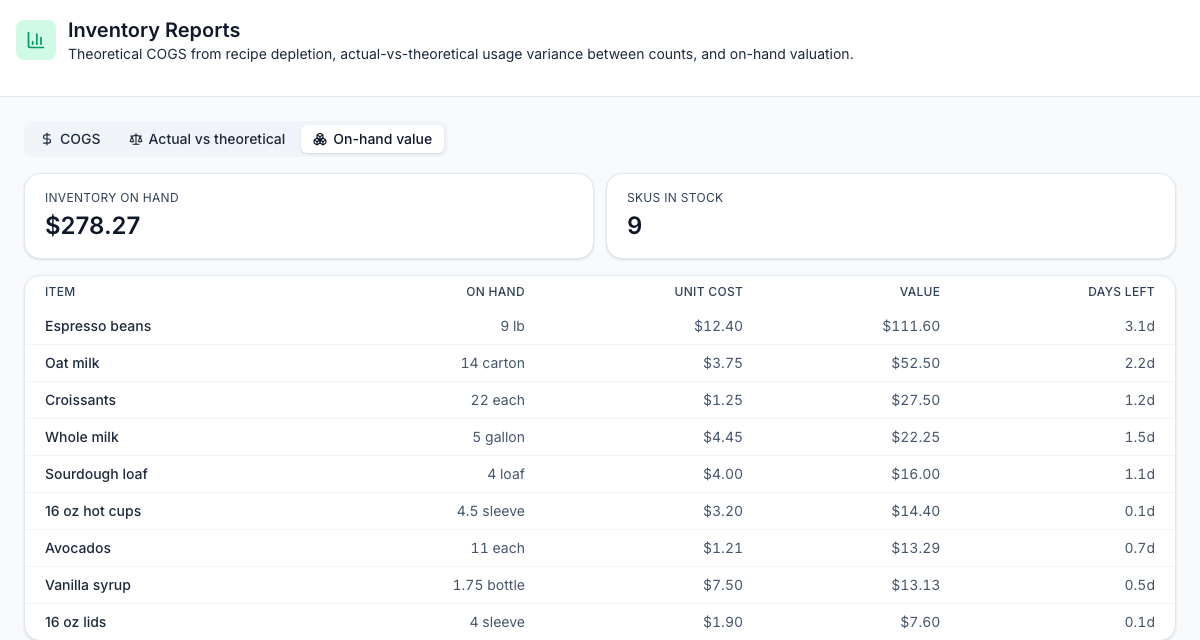Click the 3.1d days left value
The image size is (1200, 640).
[1140, 326]
